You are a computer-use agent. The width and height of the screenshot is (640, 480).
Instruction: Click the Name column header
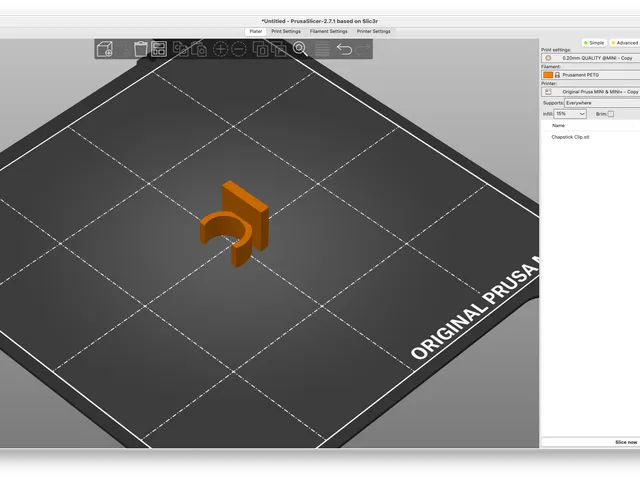[558, 126]
